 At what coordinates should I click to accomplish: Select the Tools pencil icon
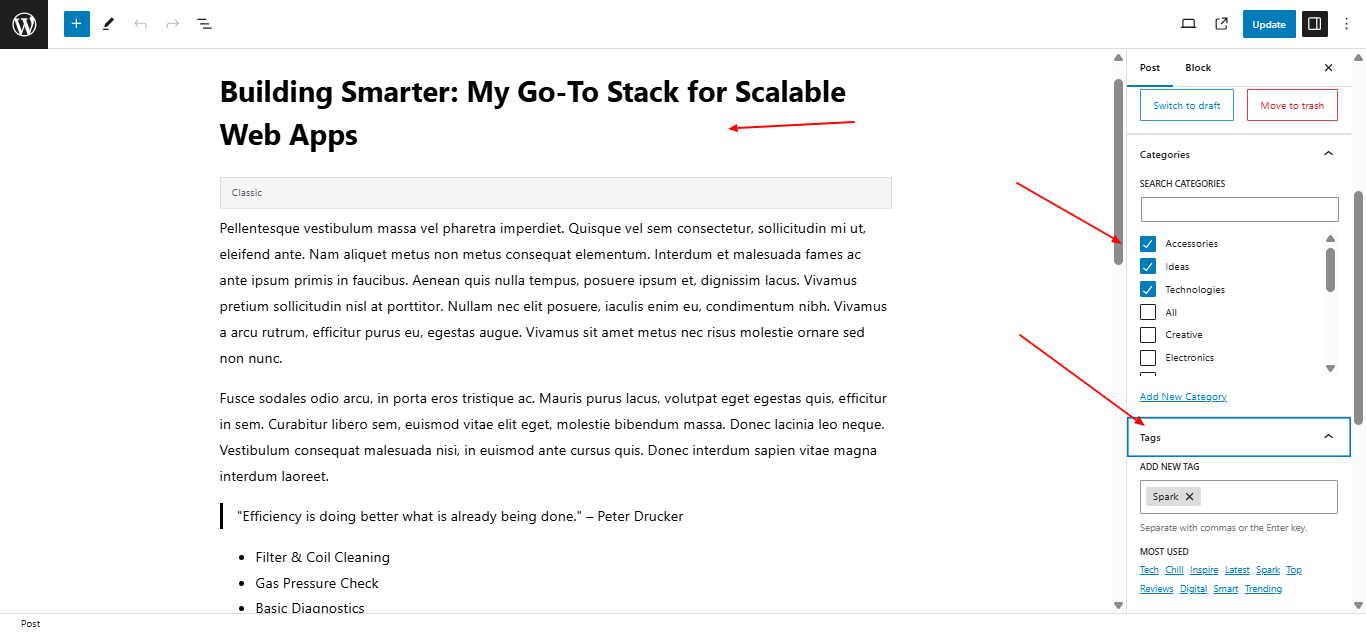[109, 24]
